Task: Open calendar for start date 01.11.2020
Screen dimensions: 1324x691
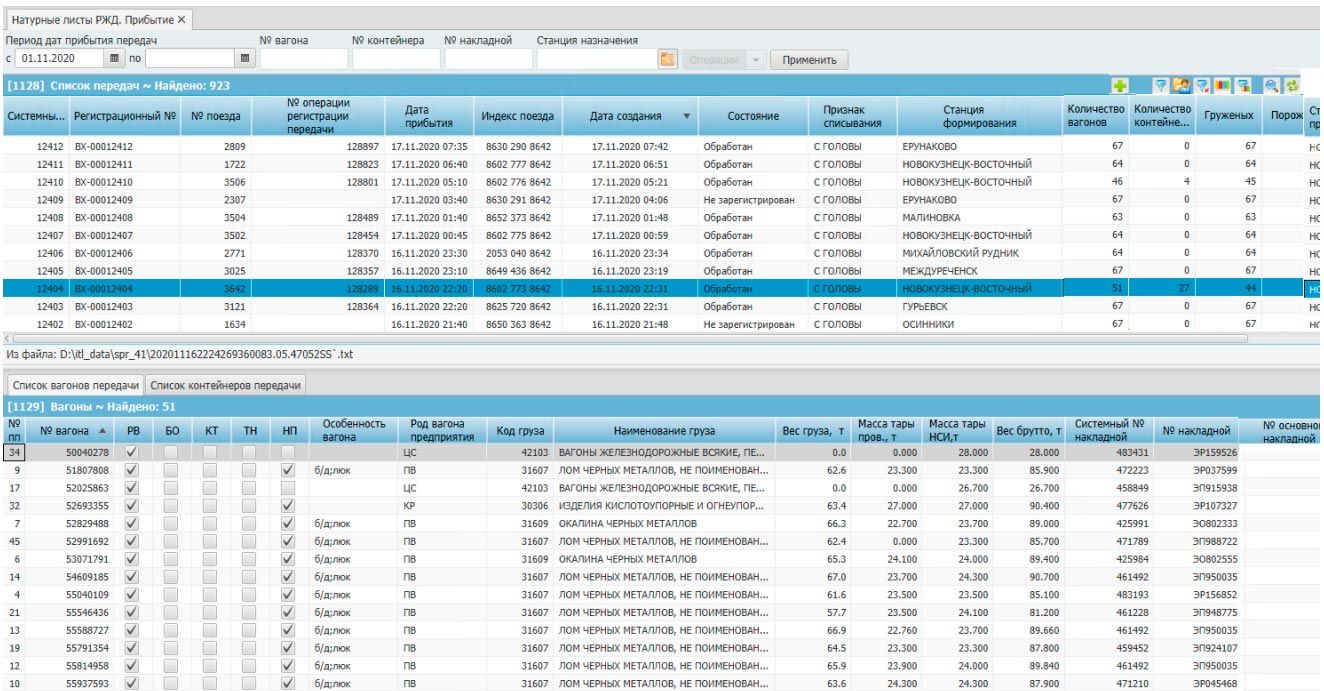Action: pyautogui.click(x=114, y=59)
